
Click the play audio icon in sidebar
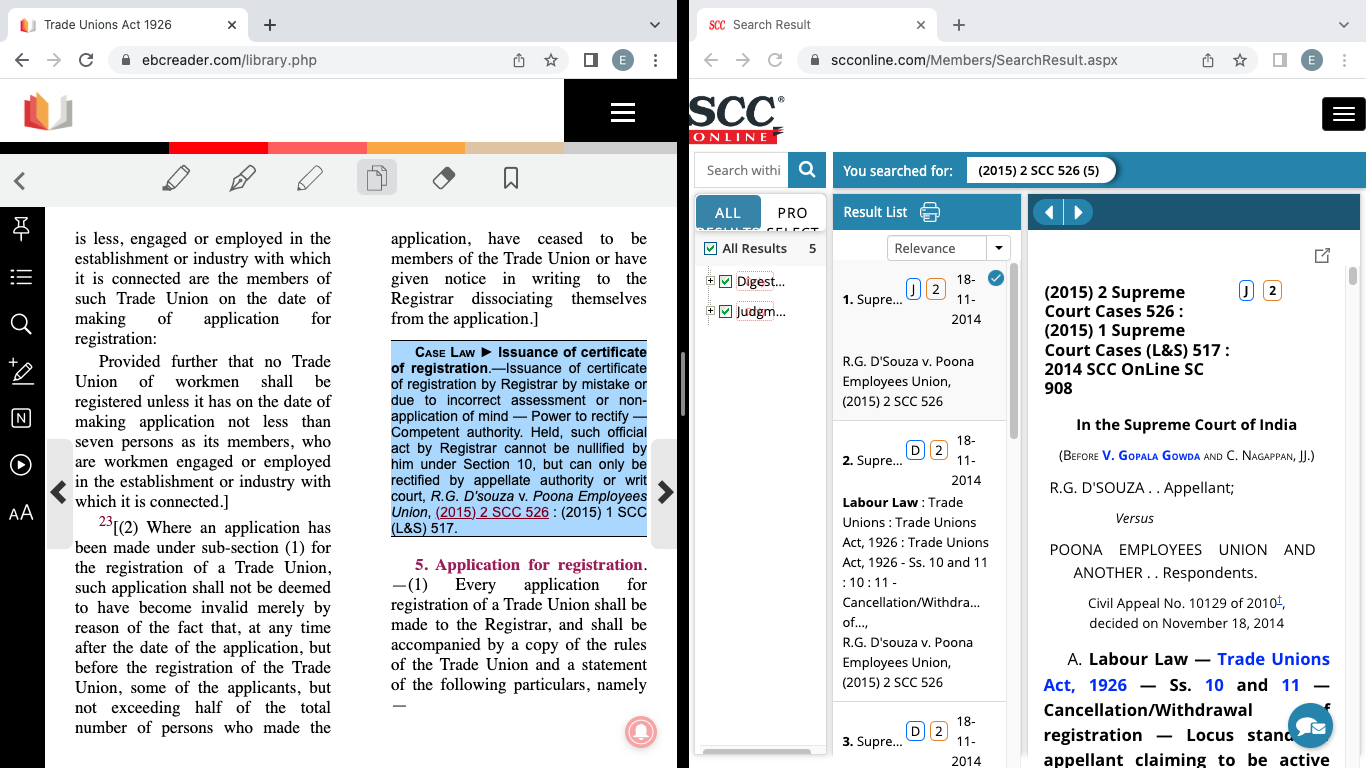(21, 465)
